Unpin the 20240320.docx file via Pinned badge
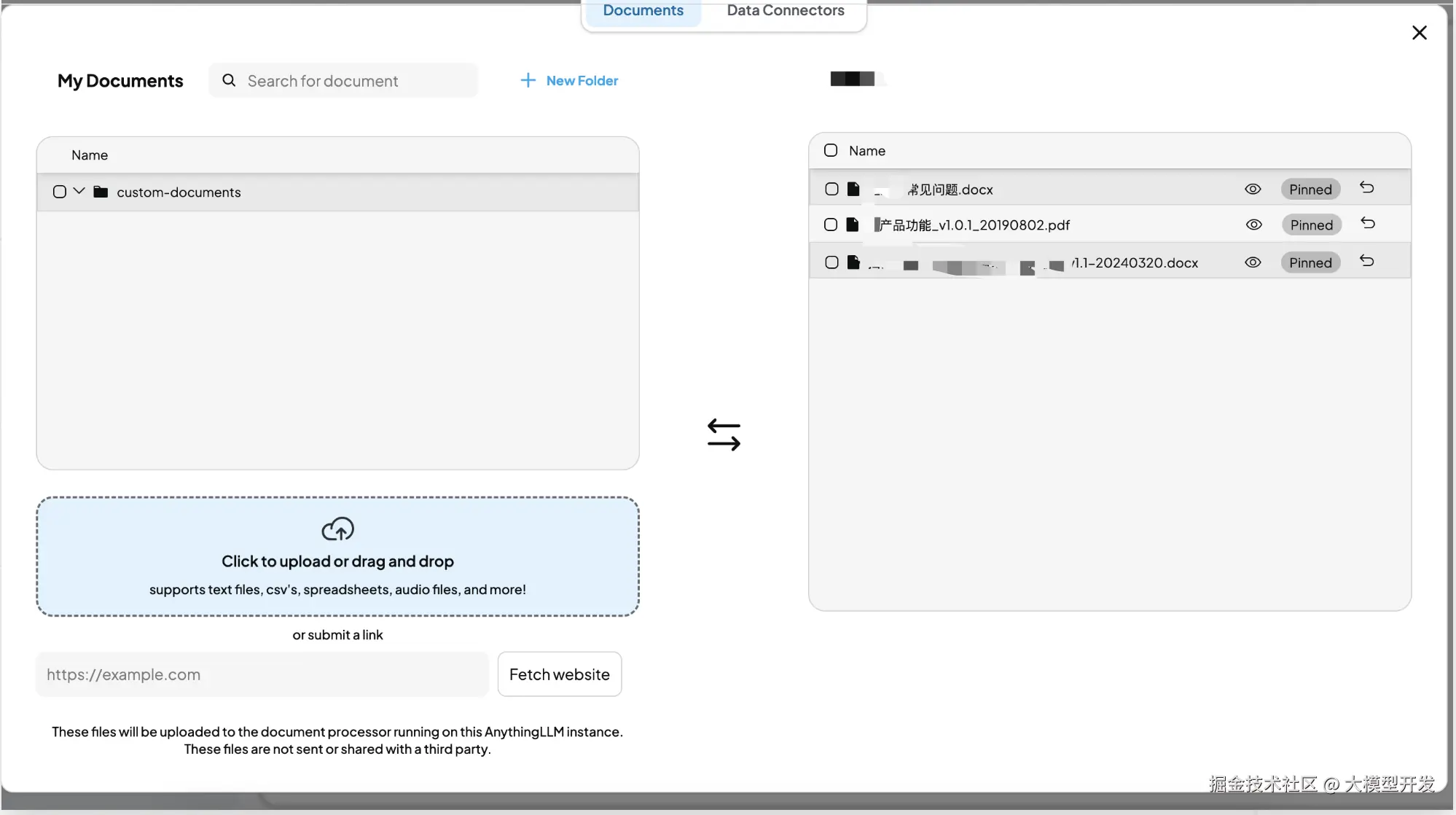 point(1310,262)
